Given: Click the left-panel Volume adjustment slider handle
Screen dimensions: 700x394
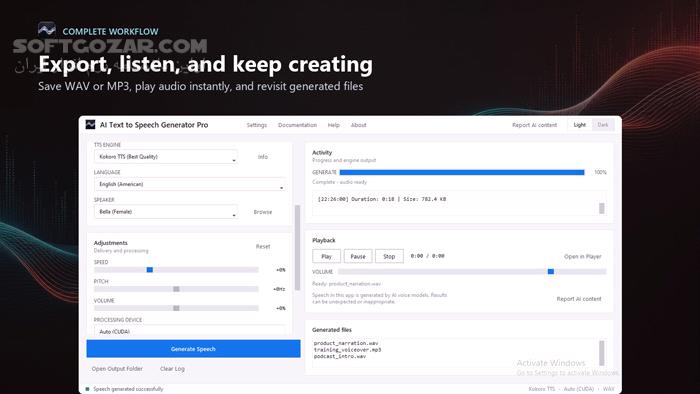Looking at the screenshot, I should (176, 308).
